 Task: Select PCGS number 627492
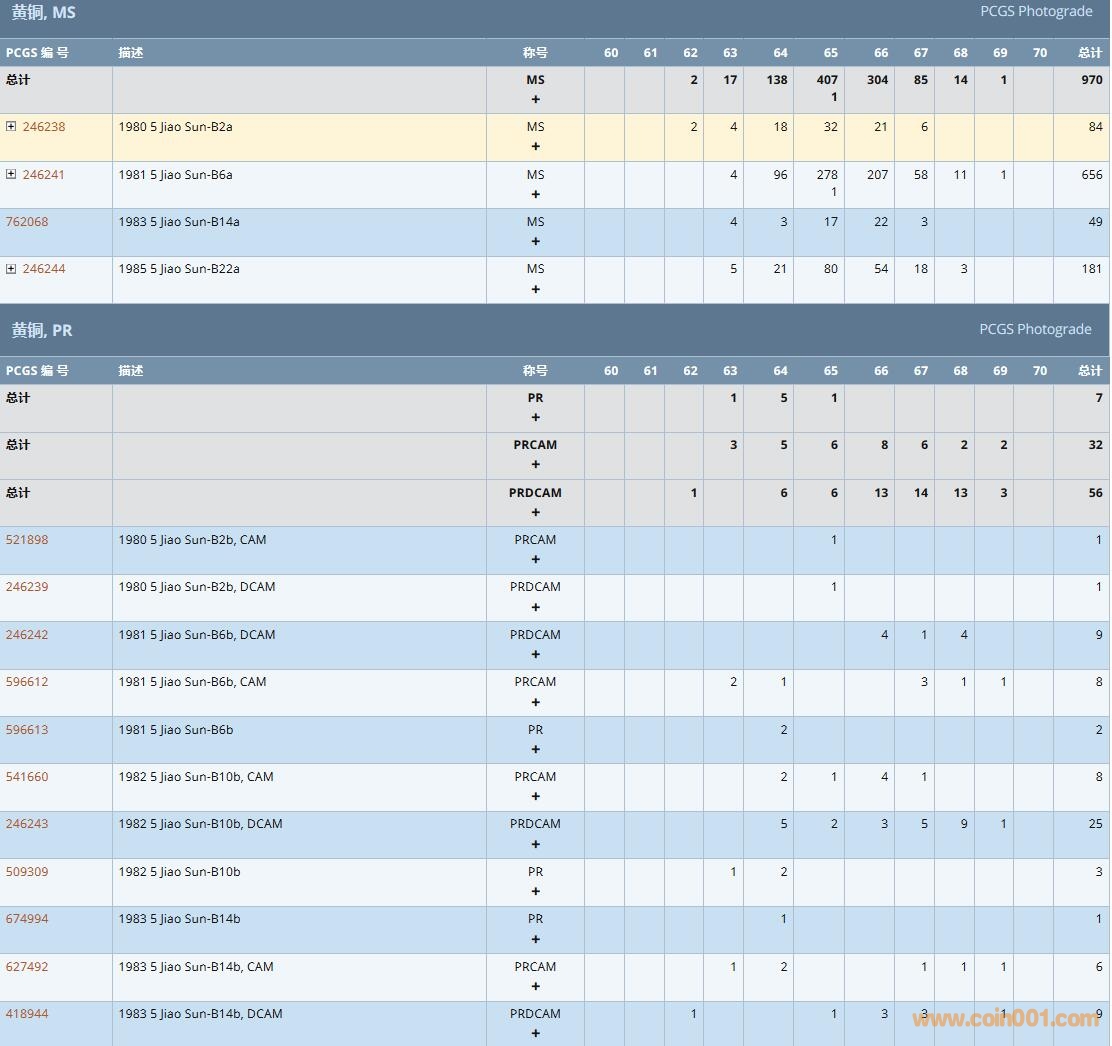27,967
